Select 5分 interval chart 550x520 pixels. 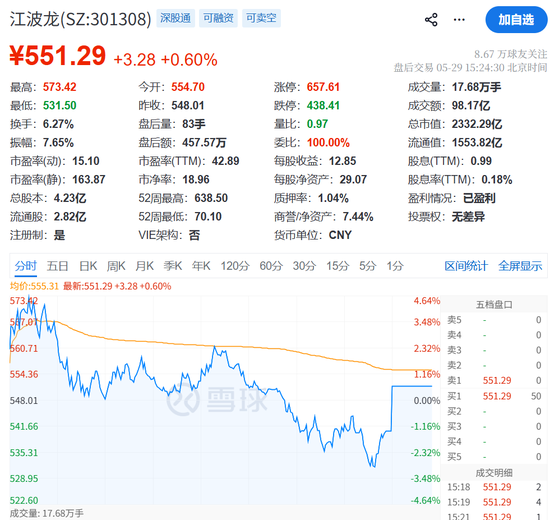367,266
